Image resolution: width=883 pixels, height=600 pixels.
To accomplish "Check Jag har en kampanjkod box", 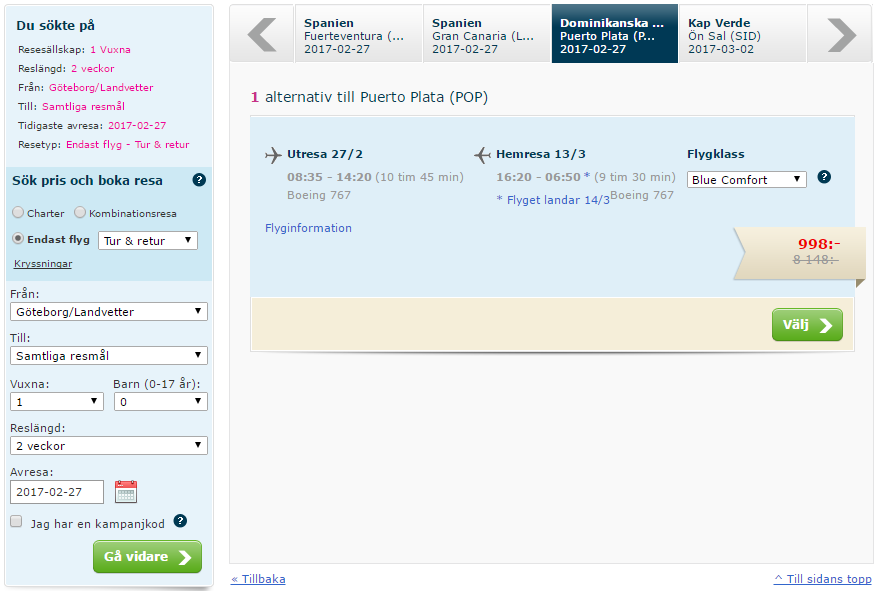I will click(x=16, y=521).
